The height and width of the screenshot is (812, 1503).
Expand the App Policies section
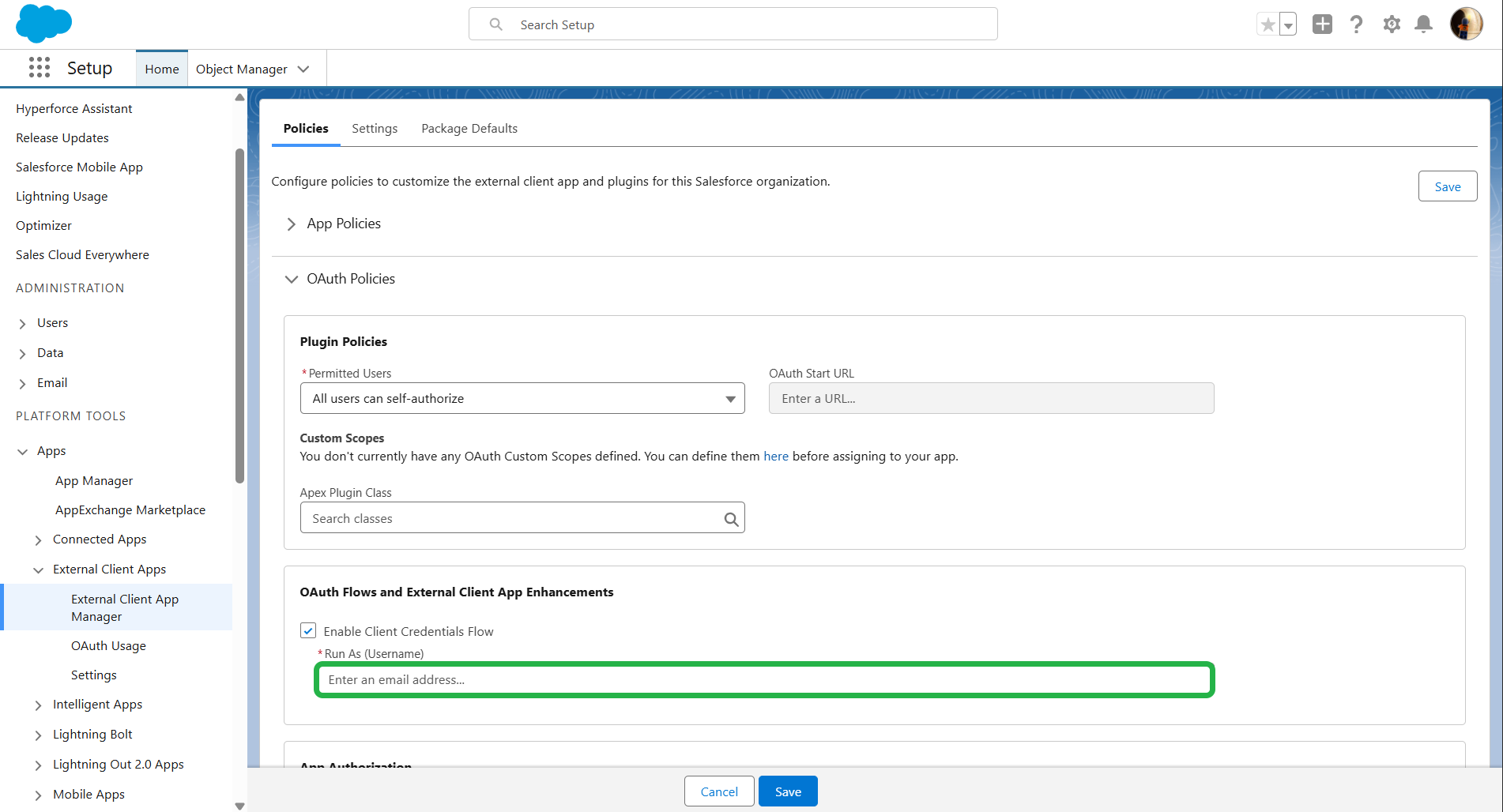click(x=292, y=224)
